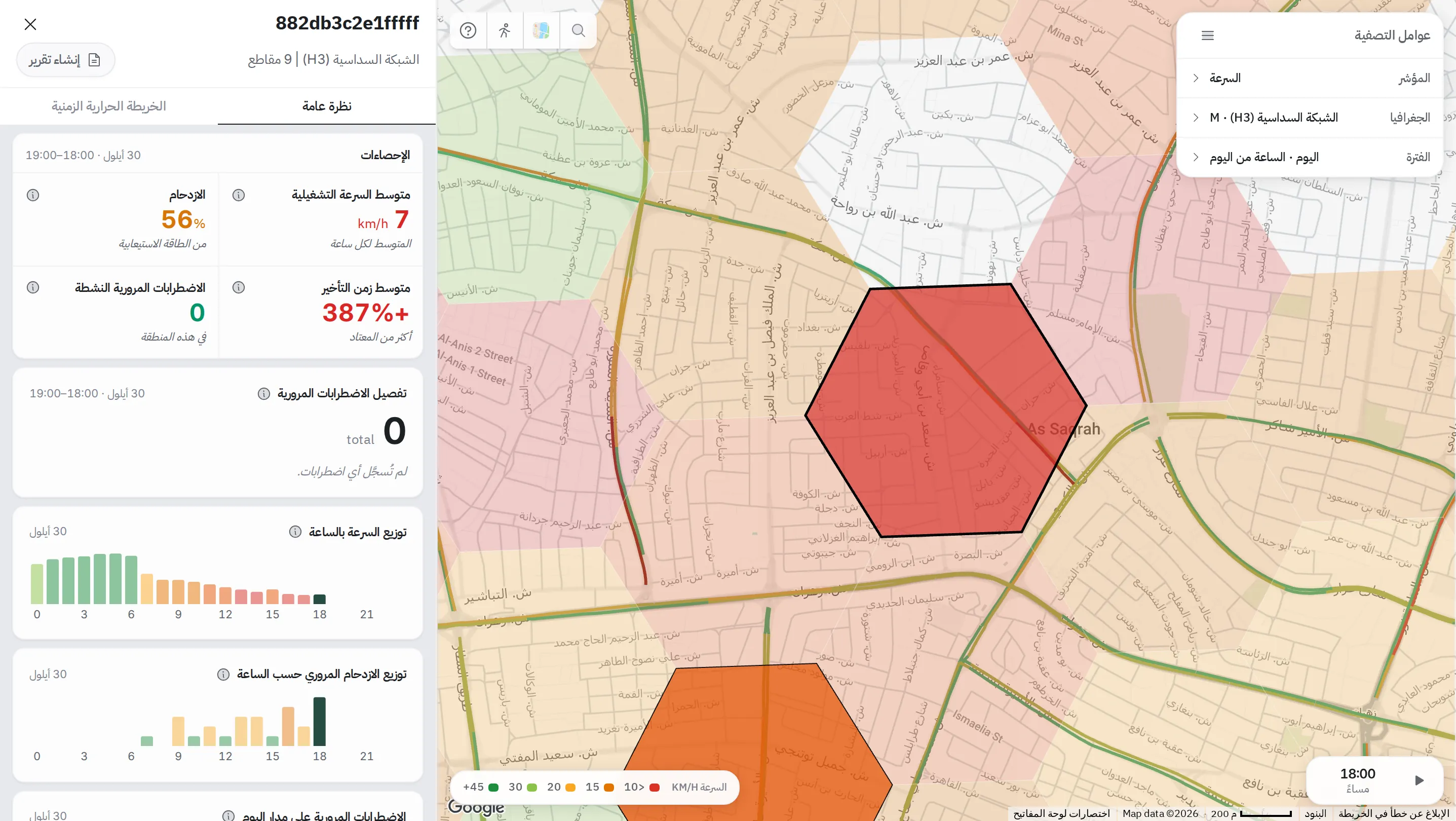Viewport: 1456px width, 821px height.
Task: Expand the الجغرافيا hexagonal grid filter row
Action: (1311, 118)
